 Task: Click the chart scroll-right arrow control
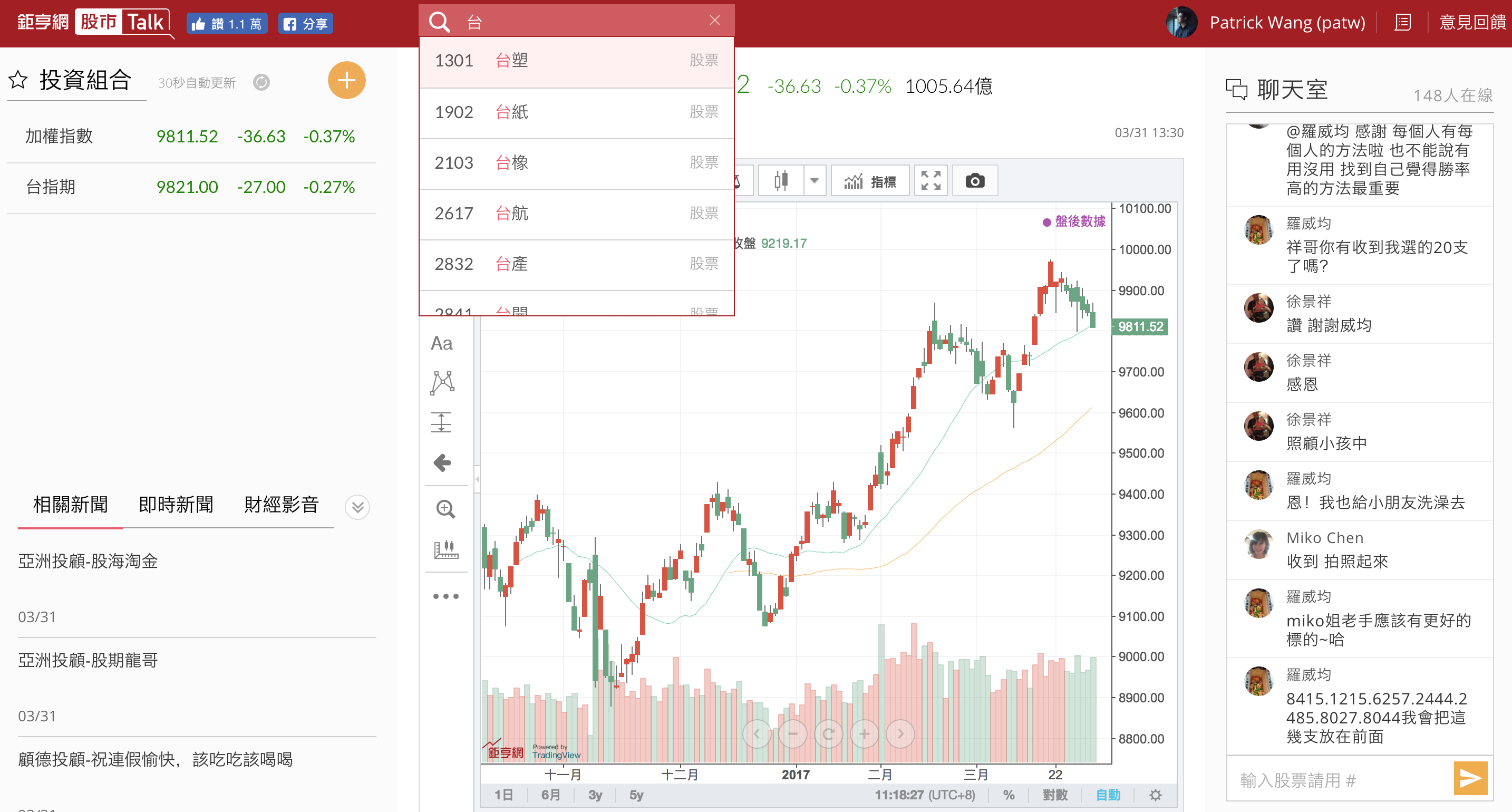(900, 734)
